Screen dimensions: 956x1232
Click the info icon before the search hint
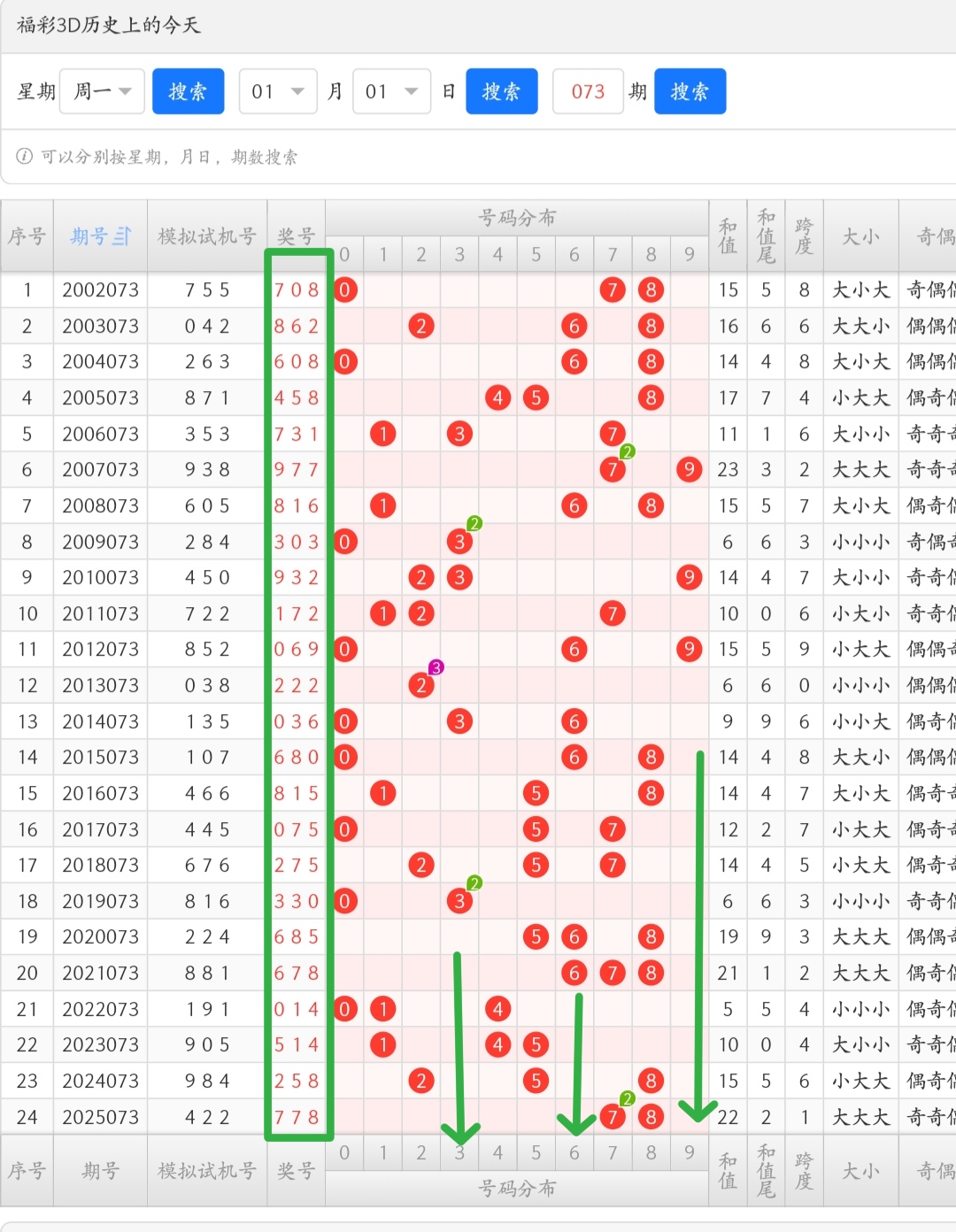[24, 157]
